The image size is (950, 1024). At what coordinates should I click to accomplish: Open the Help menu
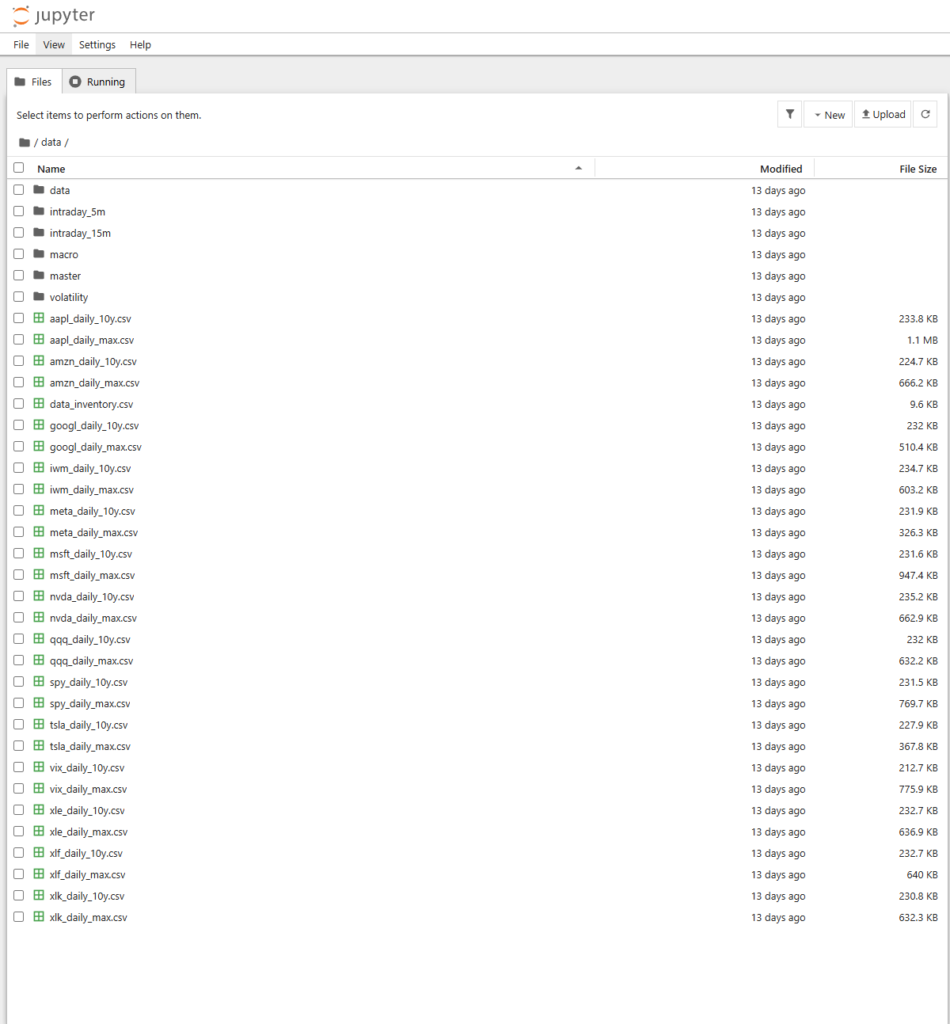tap(140, 44)
